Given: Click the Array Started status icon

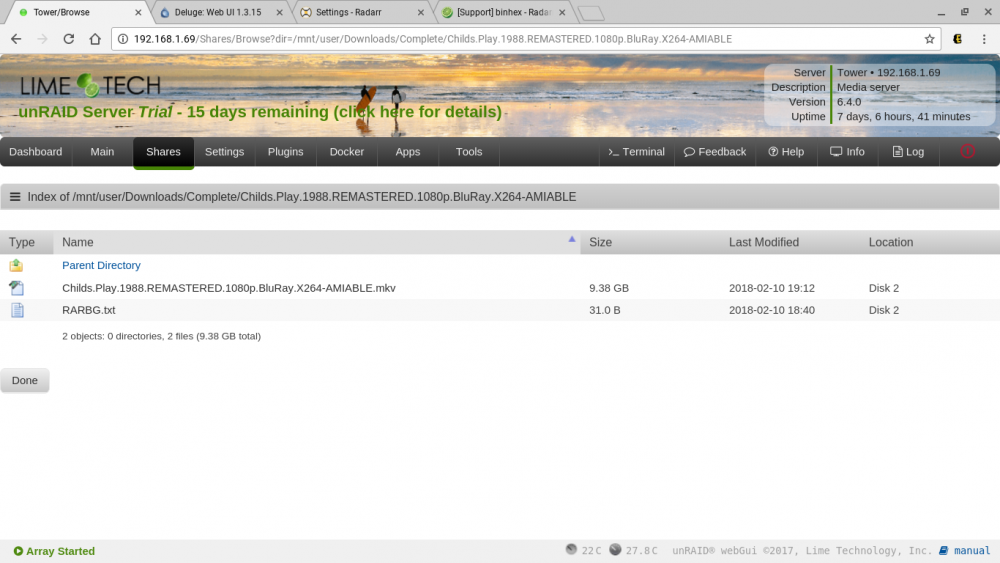Looking at the screenshot, I should [18, 551].
